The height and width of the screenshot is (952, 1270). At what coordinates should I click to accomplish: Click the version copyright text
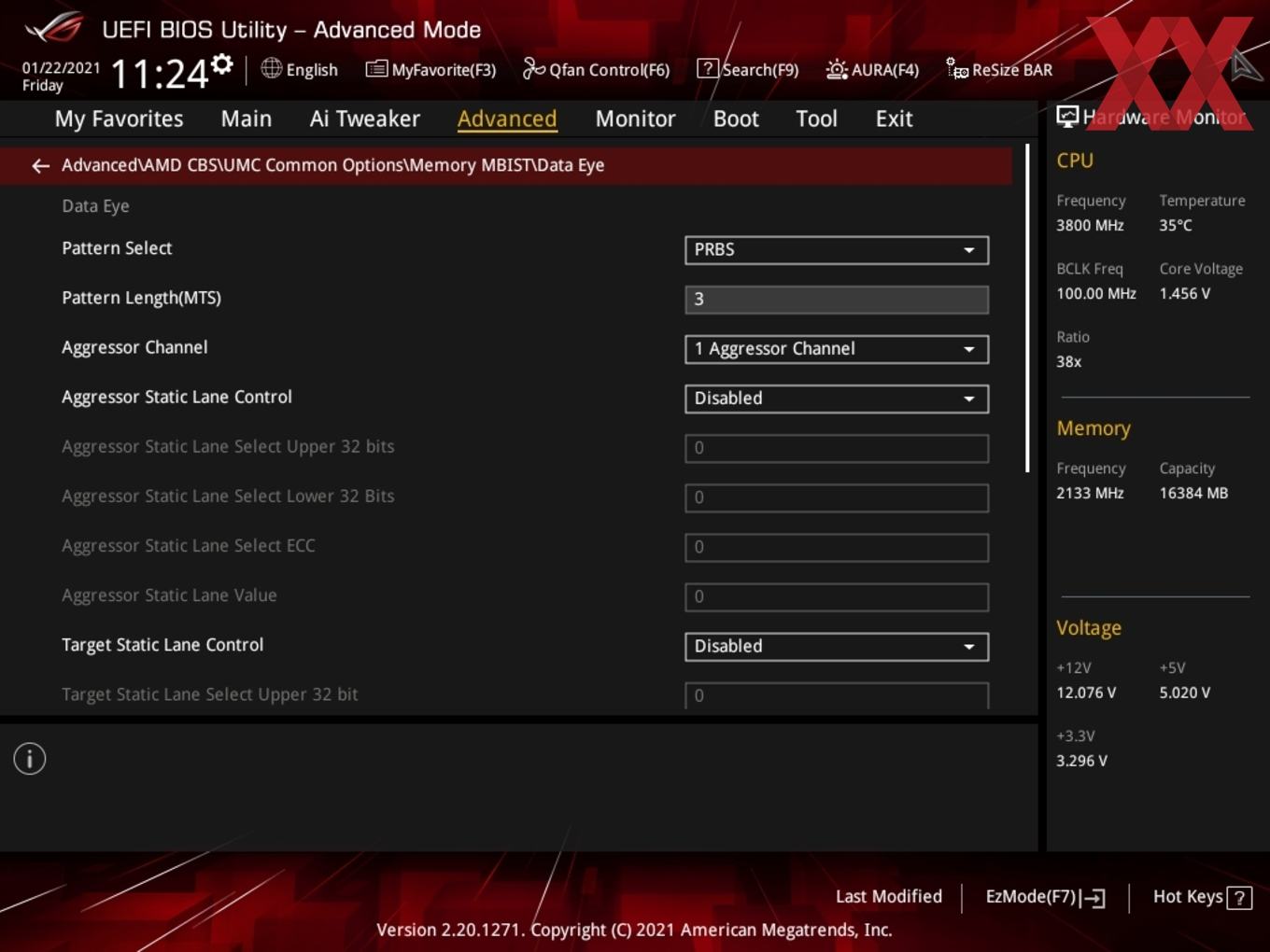(x=634, y=930)
